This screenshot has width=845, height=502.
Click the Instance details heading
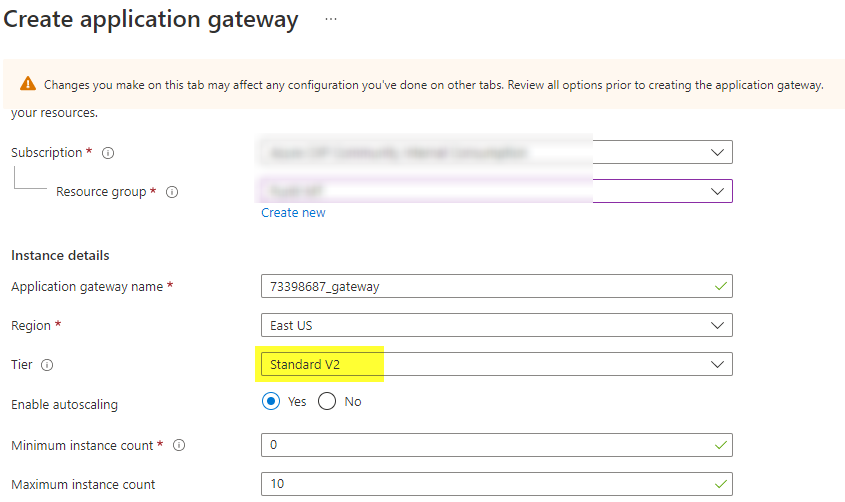point(60,256)
